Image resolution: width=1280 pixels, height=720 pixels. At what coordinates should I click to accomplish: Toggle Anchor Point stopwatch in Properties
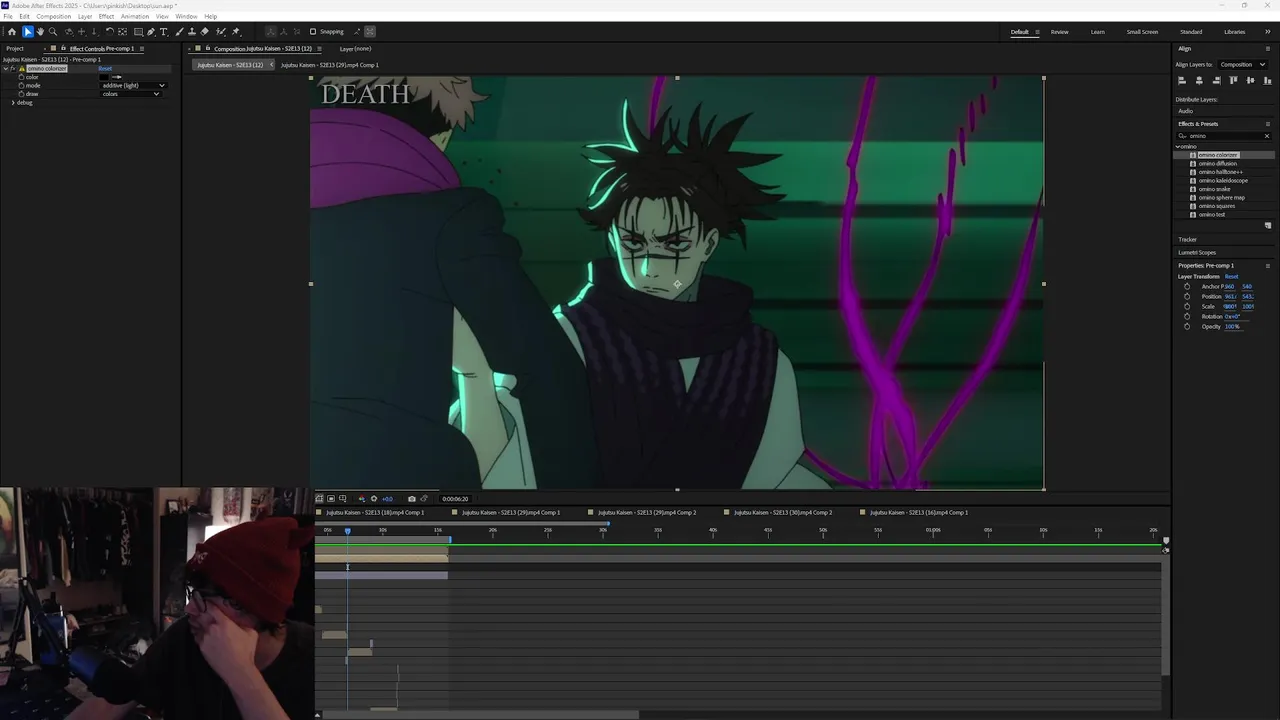coord(1187,286)
